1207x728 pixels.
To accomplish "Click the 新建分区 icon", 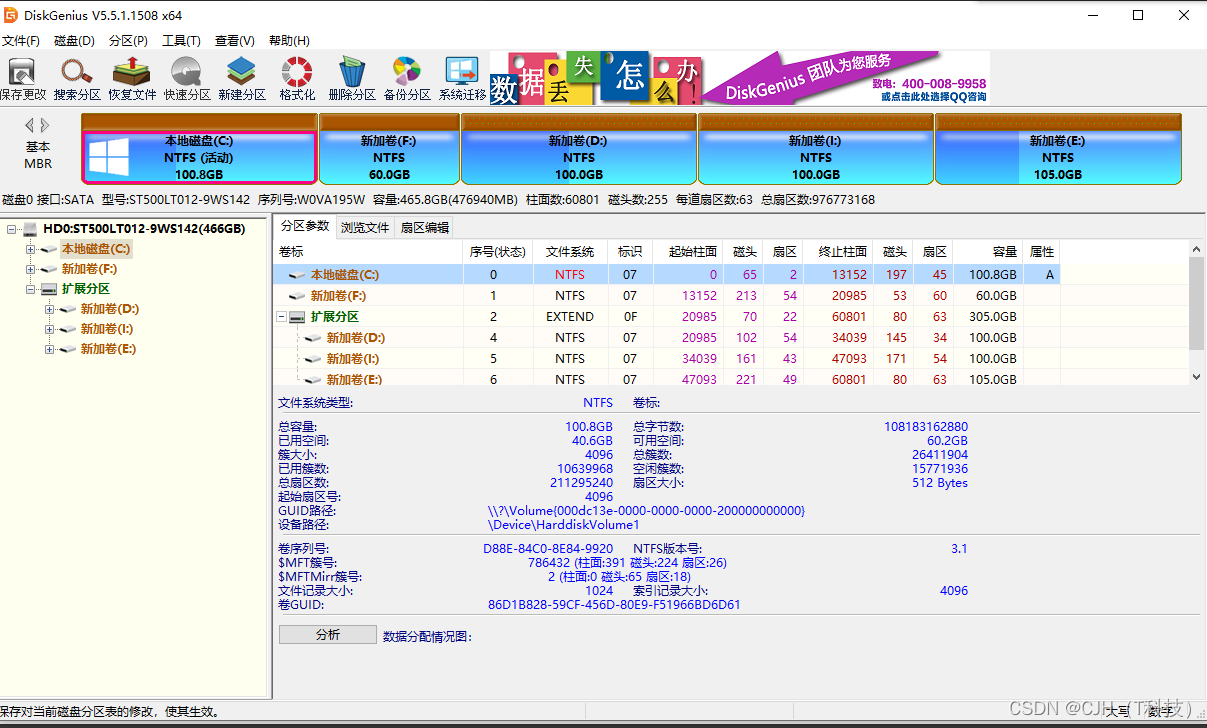I will (x=240, y=78).
